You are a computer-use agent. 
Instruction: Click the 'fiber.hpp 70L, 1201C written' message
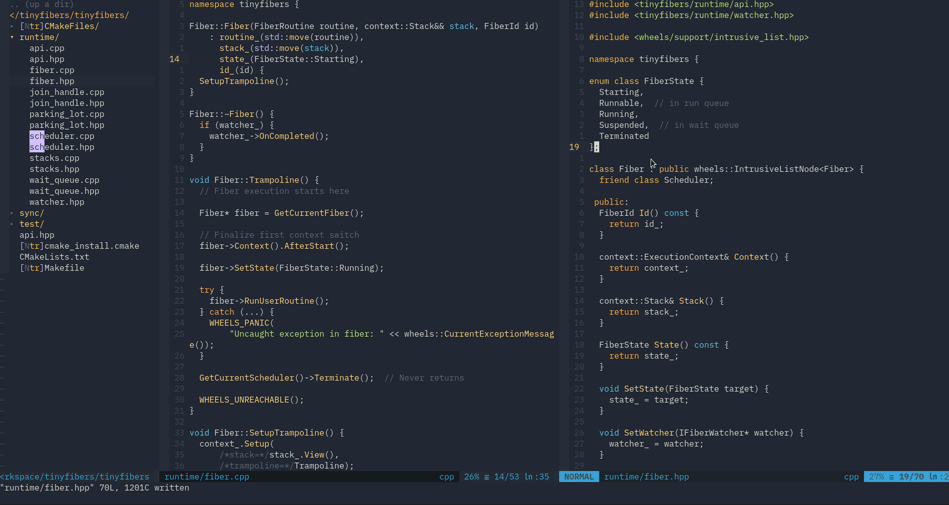[94, 487]
